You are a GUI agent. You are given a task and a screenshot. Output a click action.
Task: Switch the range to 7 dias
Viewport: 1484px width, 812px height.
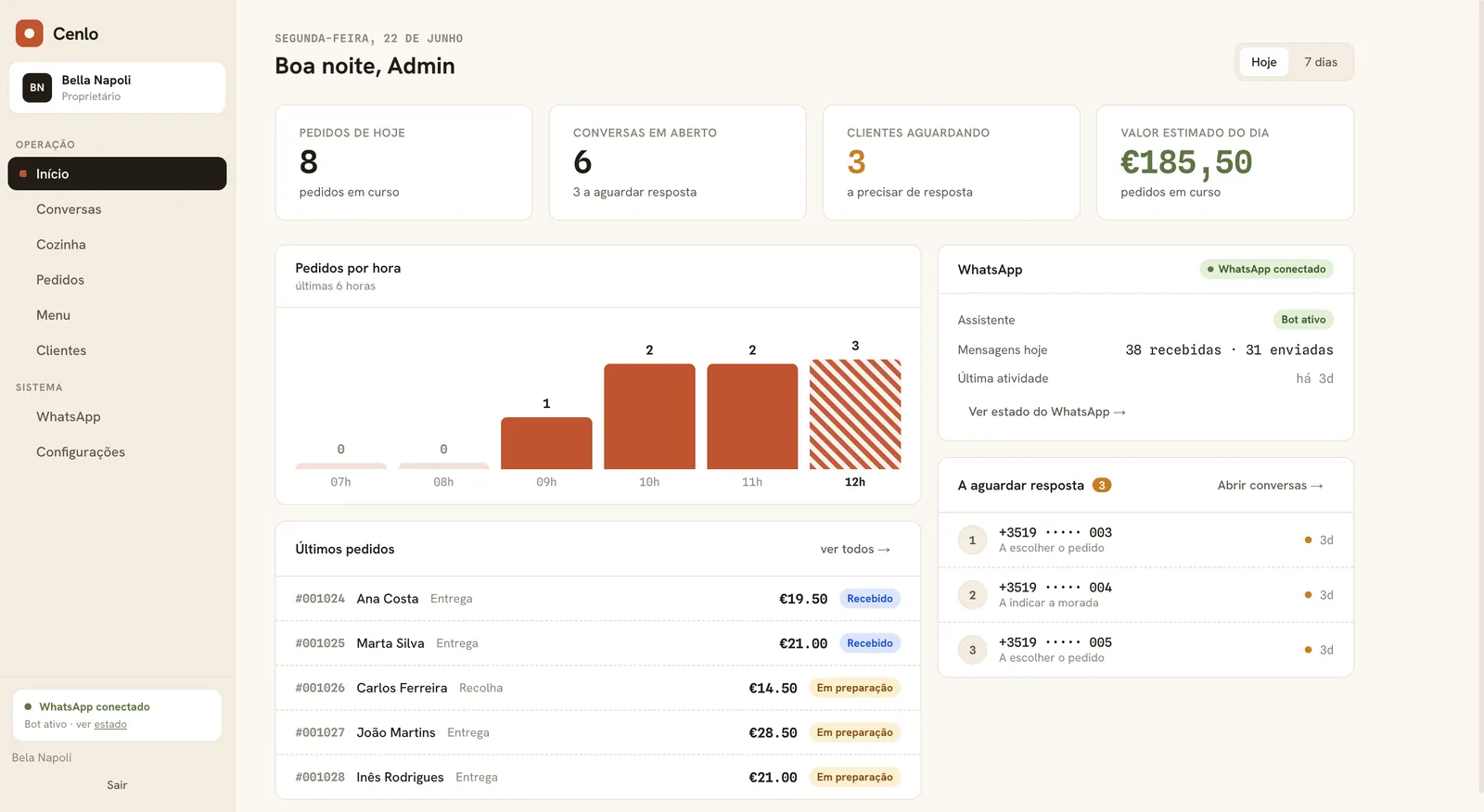1321,62
